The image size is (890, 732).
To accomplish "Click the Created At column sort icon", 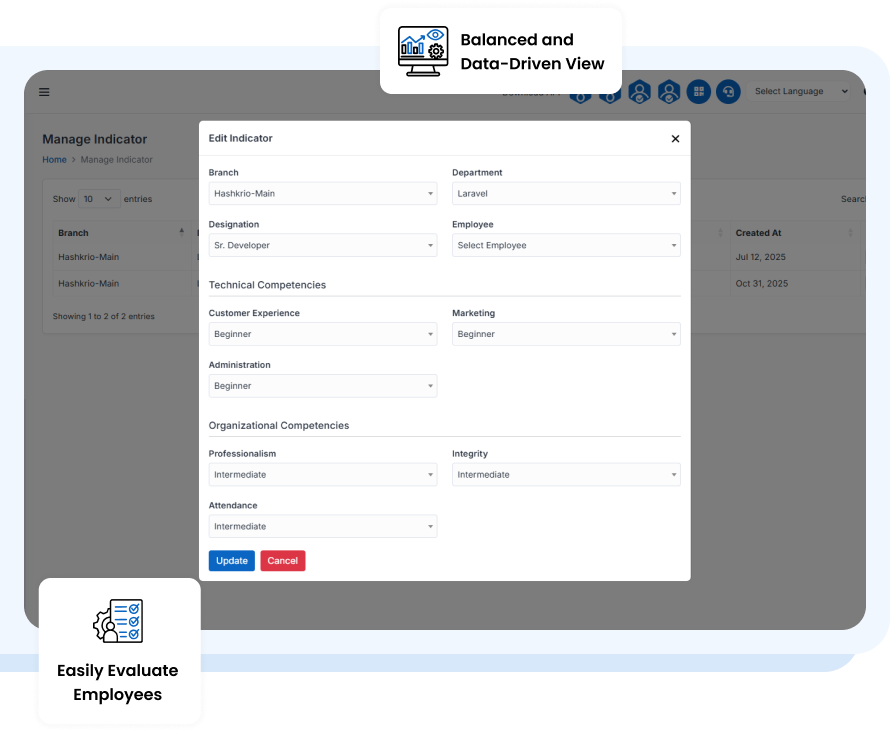I will tap(850, 233).
